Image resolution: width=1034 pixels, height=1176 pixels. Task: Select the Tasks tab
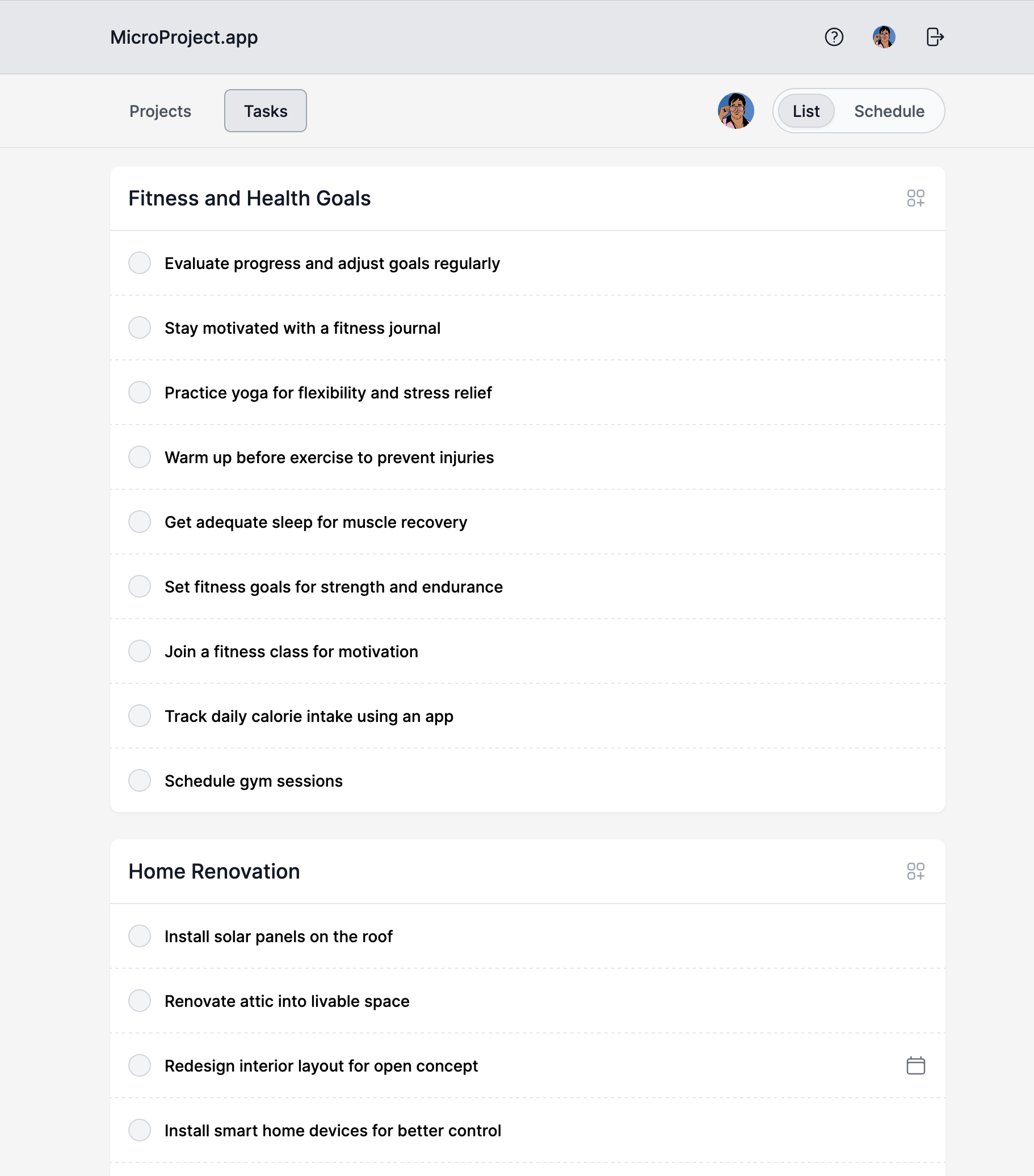pyautogui.click(x=265, y=111)
